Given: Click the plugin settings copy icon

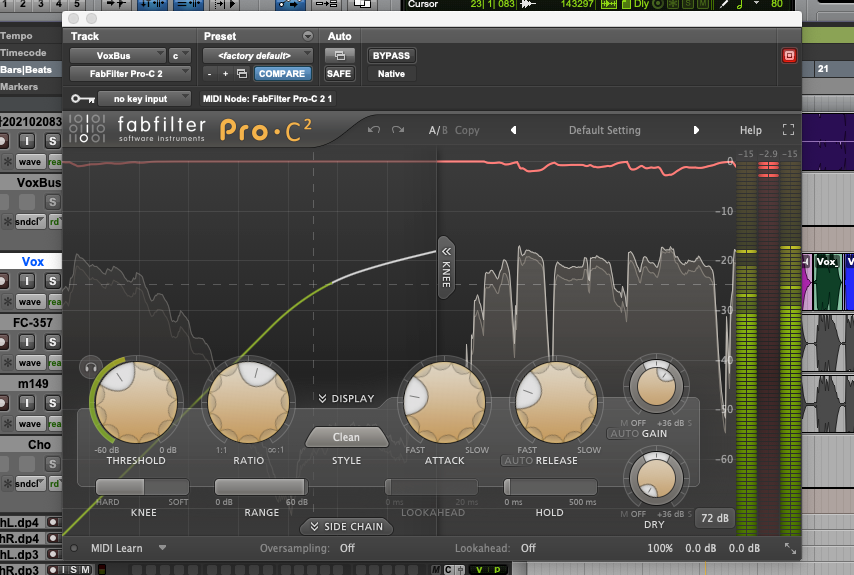Looking at the screenshot, I should [242, 74].
